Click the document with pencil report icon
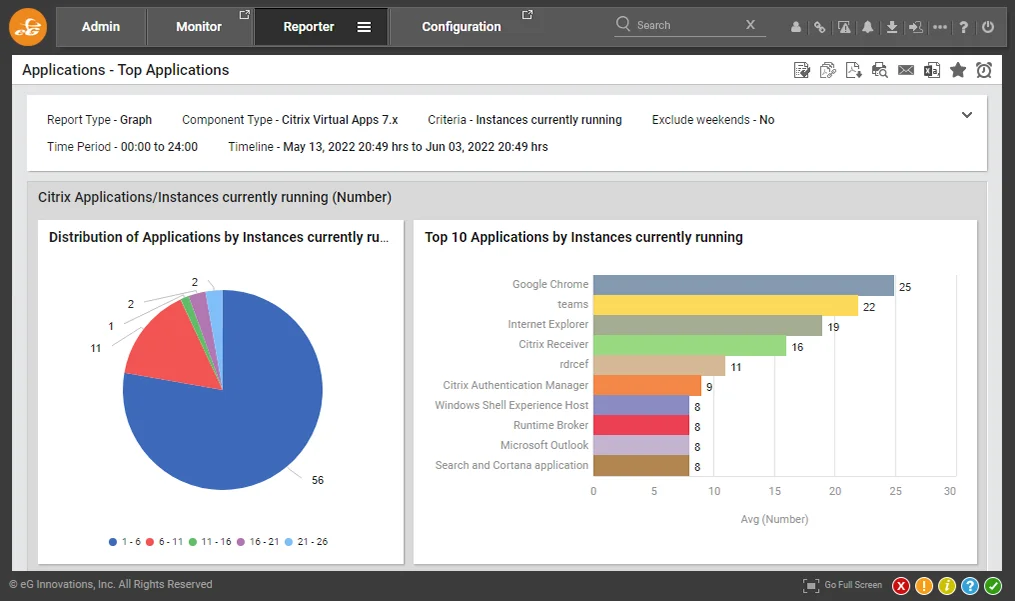Image resolution: width=1015 pixels, height=601 pixels. pyautogui.click(x=801, y=70)
